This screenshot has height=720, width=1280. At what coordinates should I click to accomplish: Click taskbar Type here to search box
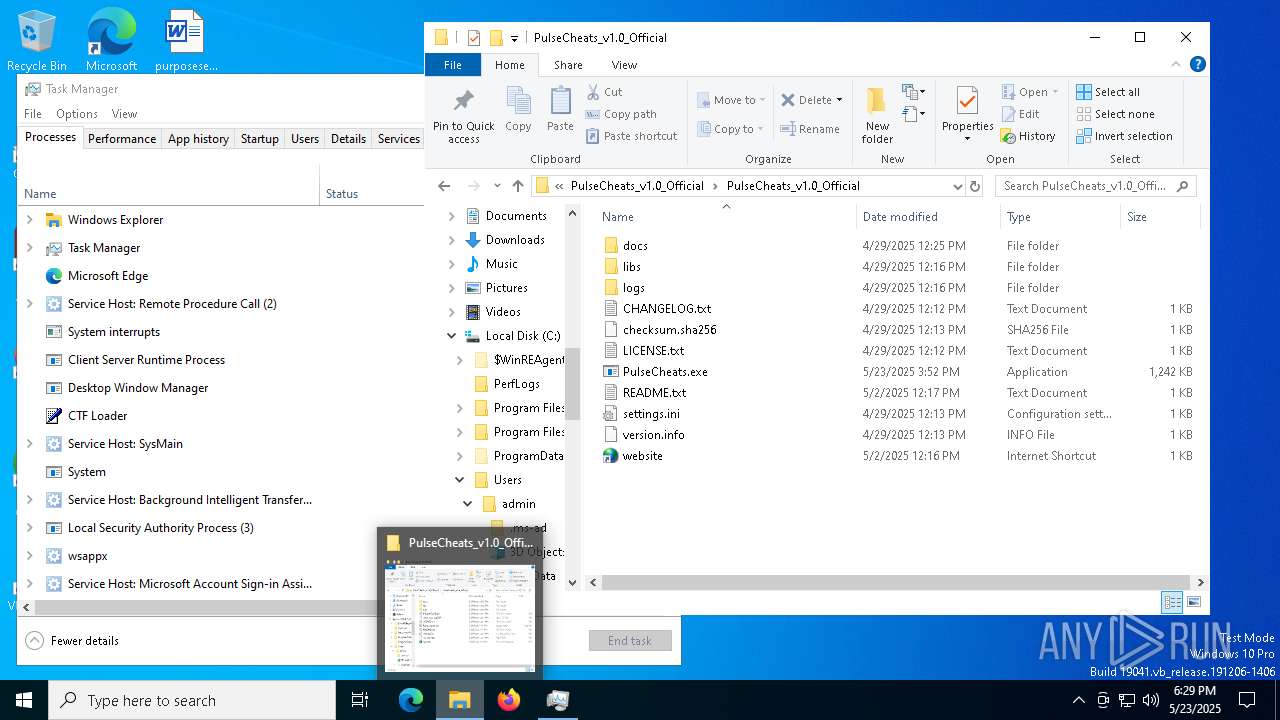coord(192,700)
